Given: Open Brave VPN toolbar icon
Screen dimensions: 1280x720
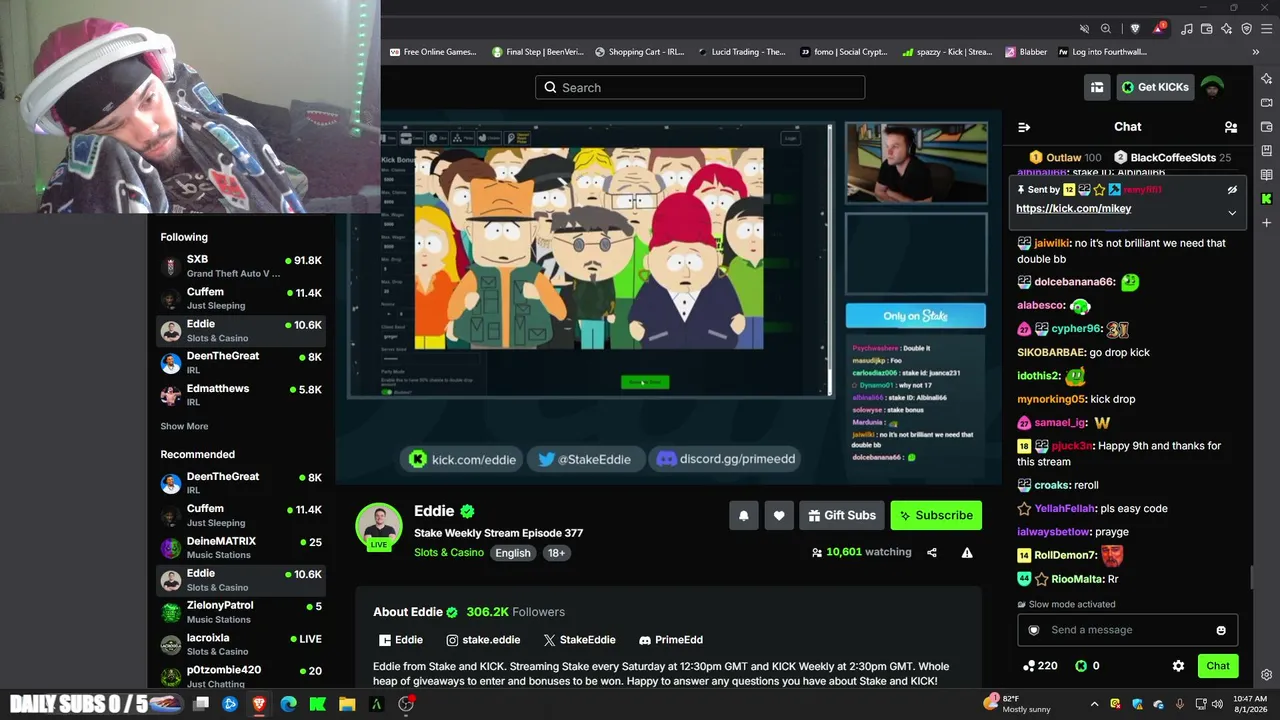Looking at the screenshot, I should [1246, 29].
